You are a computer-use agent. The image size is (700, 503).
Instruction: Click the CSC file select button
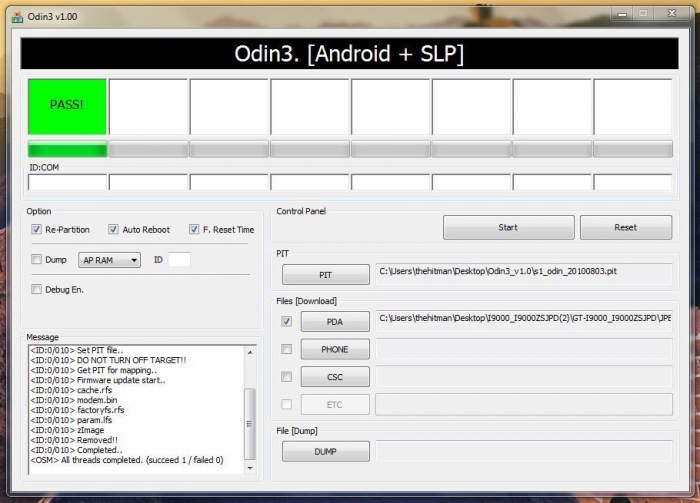335,377
